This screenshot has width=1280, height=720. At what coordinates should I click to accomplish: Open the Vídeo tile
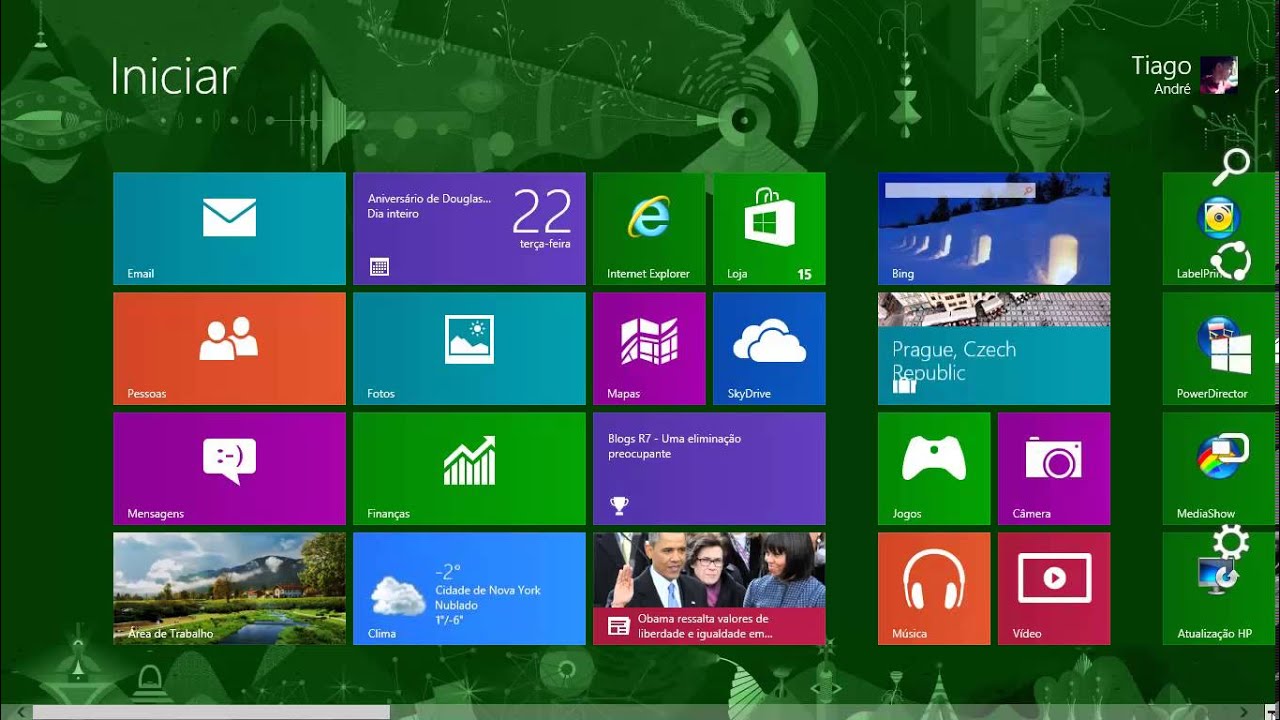point(1054,589)
